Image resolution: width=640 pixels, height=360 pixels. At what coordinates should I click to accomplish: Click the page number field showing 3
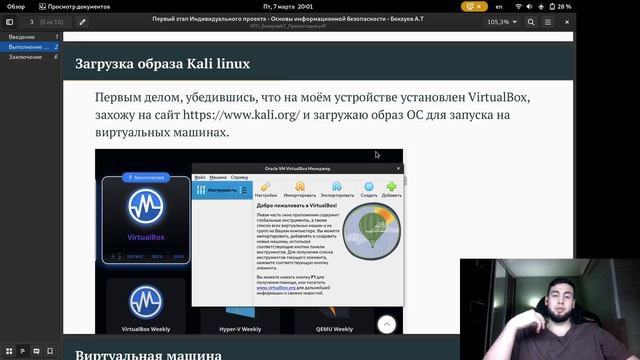point(31,22)
